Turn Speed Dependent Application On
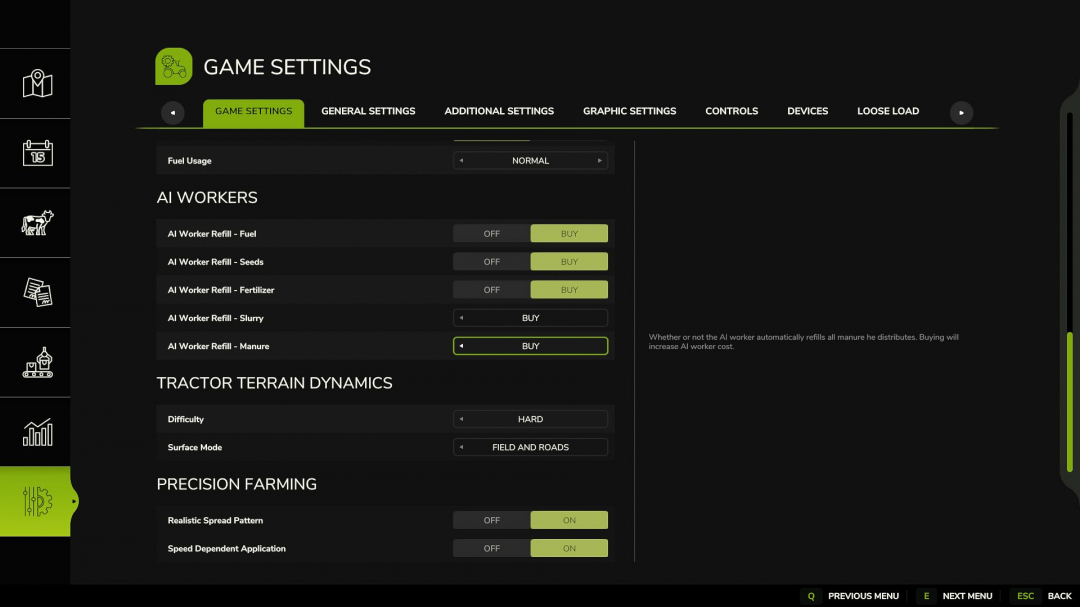Viewport: 1080px width, 607px height. (569, 548)
